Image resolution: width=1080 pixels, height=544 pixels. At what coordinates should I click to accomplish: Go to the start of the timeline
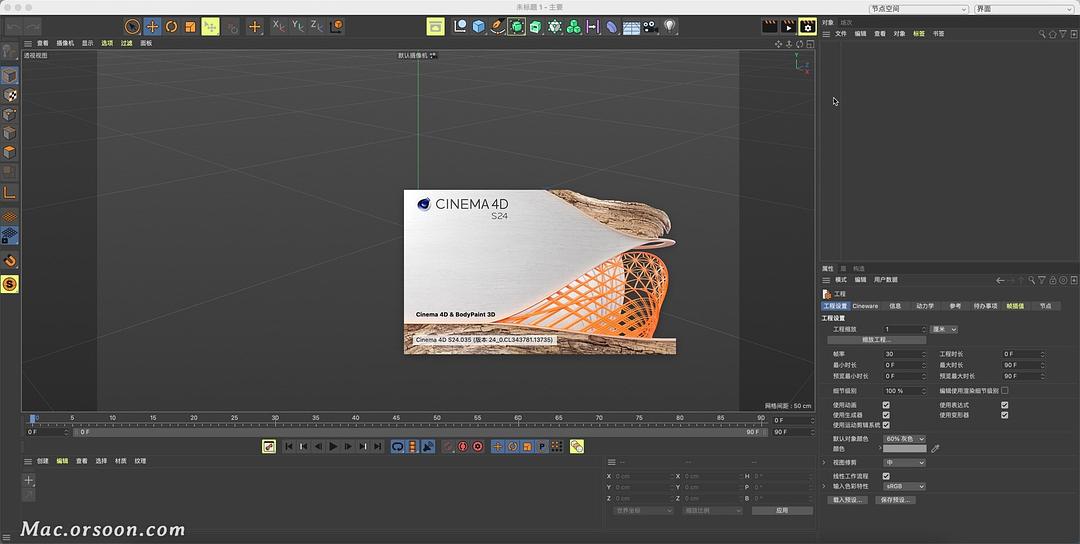click(x=289, y=447)
